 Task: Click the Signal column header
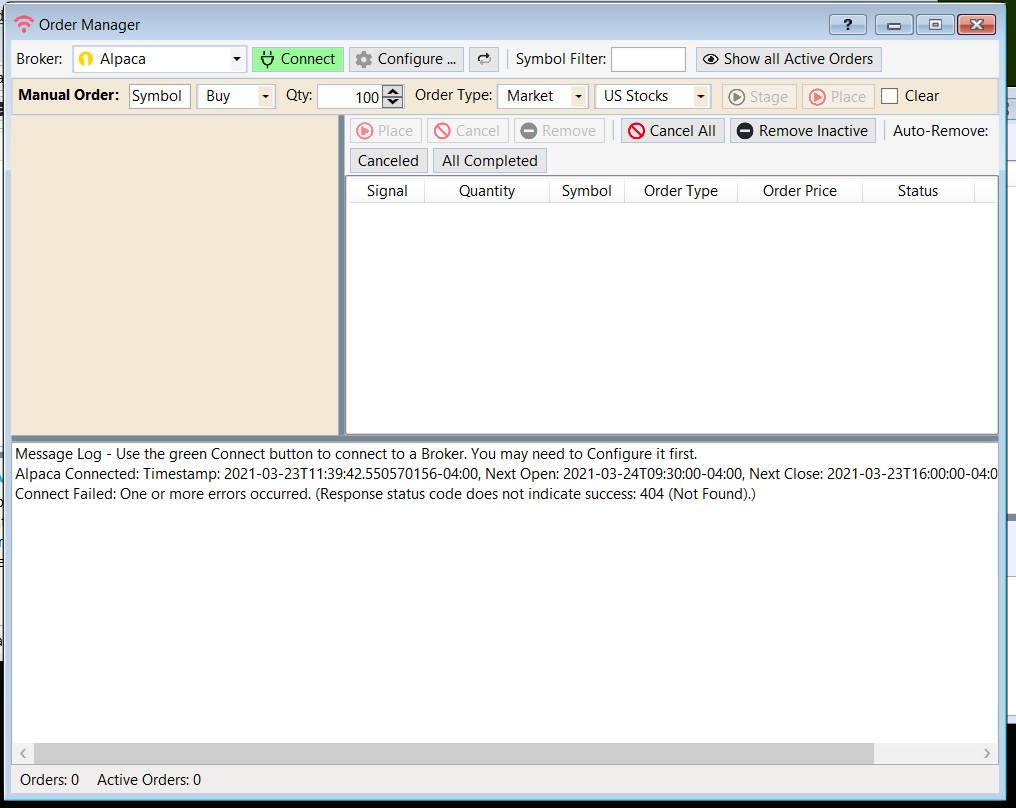pyautogui.click(x=387, y=191)
